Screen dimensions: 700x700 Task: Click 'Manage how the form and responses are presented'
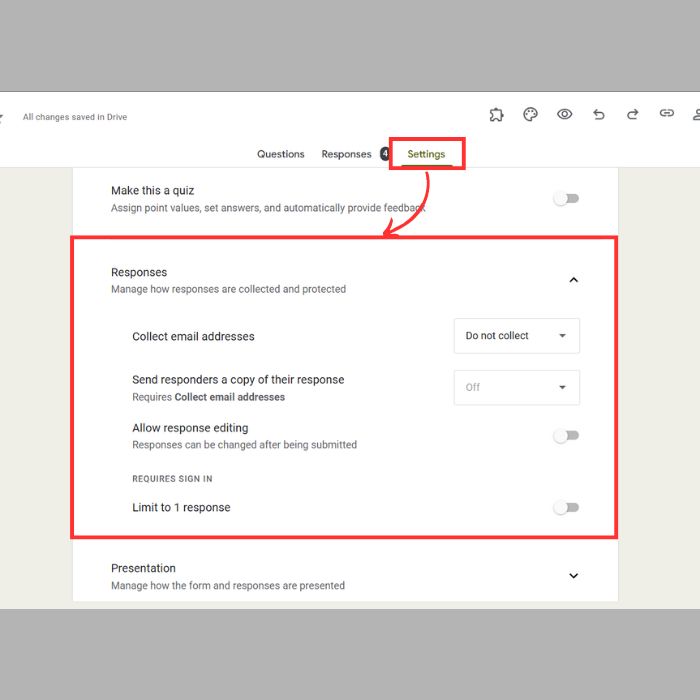[x=228, y=585]
